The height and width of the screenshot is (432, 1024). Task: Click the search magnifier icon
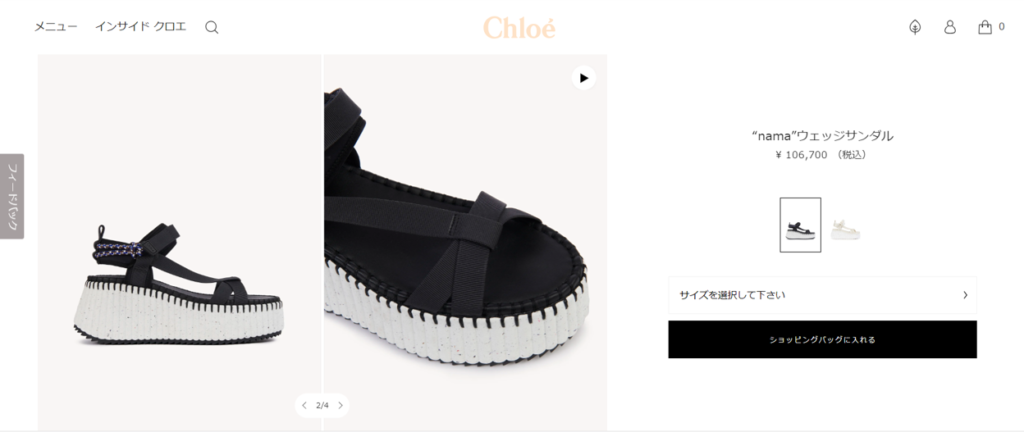[212, 27]
